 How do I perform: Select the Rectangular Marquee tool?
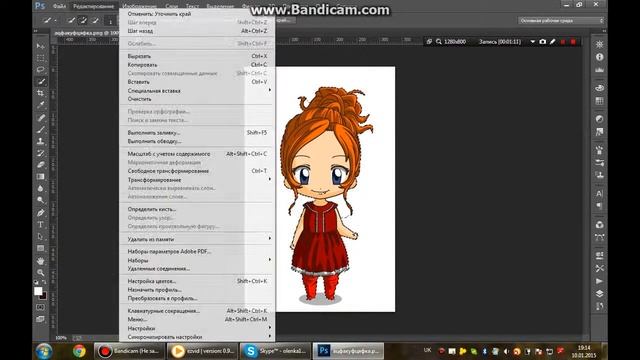pyautogui.click(x=40, y=58)
